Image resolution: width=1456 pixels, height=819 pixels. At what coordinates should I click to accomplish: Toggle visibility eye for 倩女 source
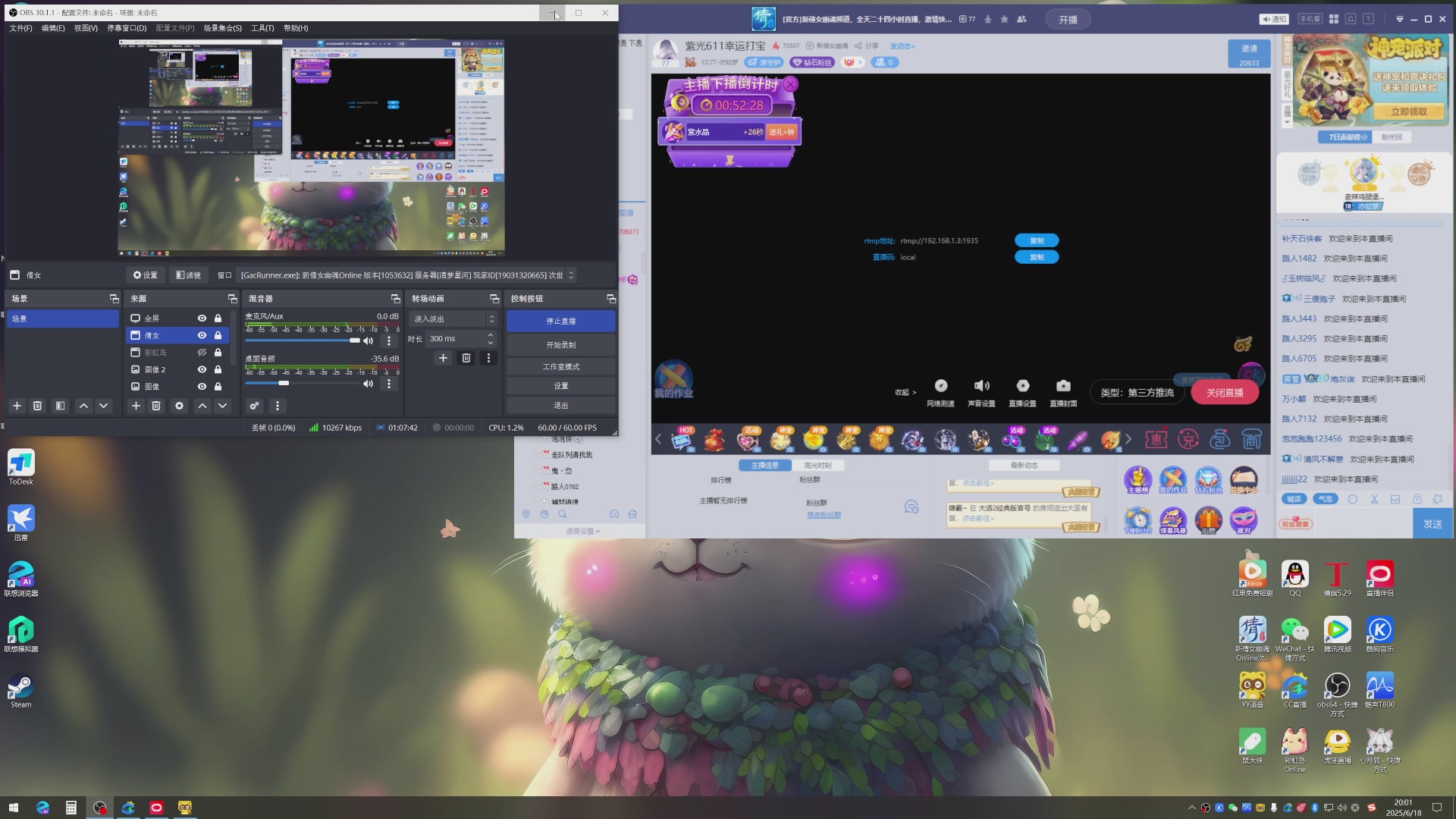click(202, 335)
